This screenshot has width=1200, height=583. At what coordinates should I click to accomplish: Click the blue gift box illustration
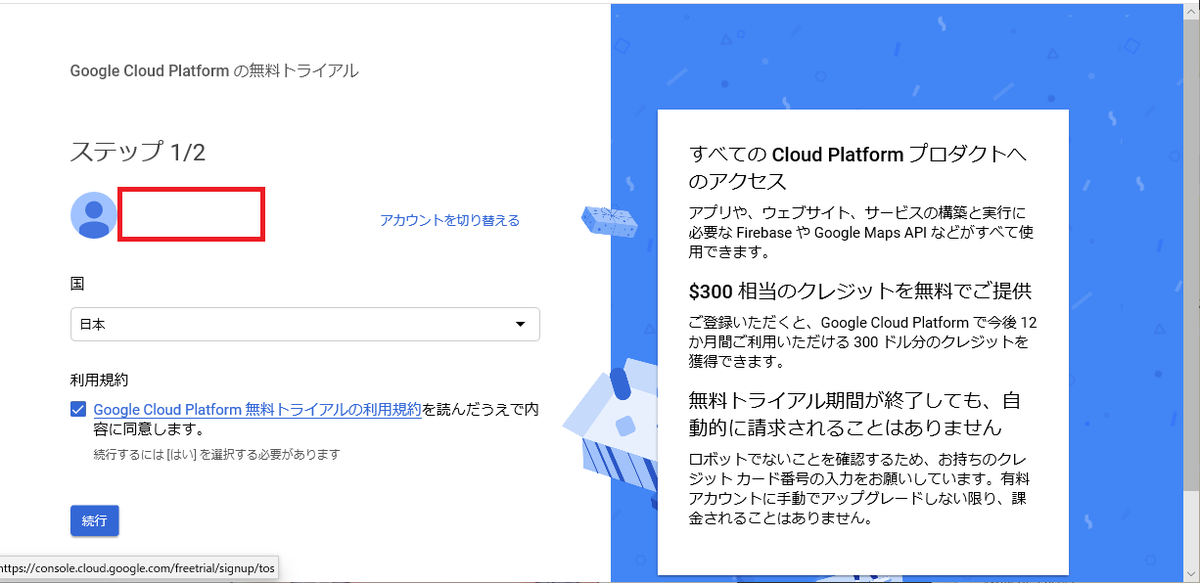coord(610,223)
